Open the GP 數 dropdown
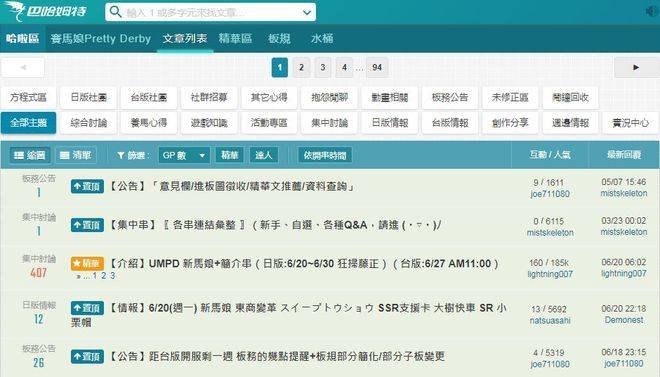 click(x=184, y=155)
